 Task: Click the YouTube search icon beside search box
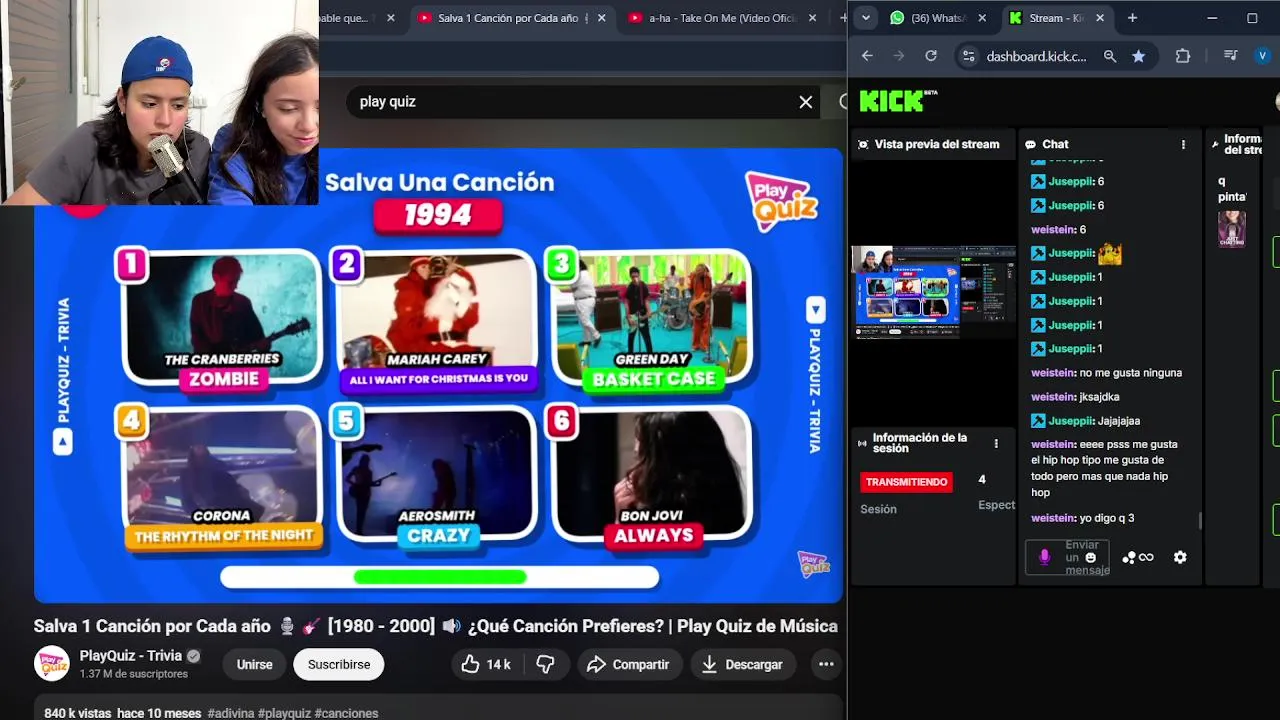click(843, 102)
